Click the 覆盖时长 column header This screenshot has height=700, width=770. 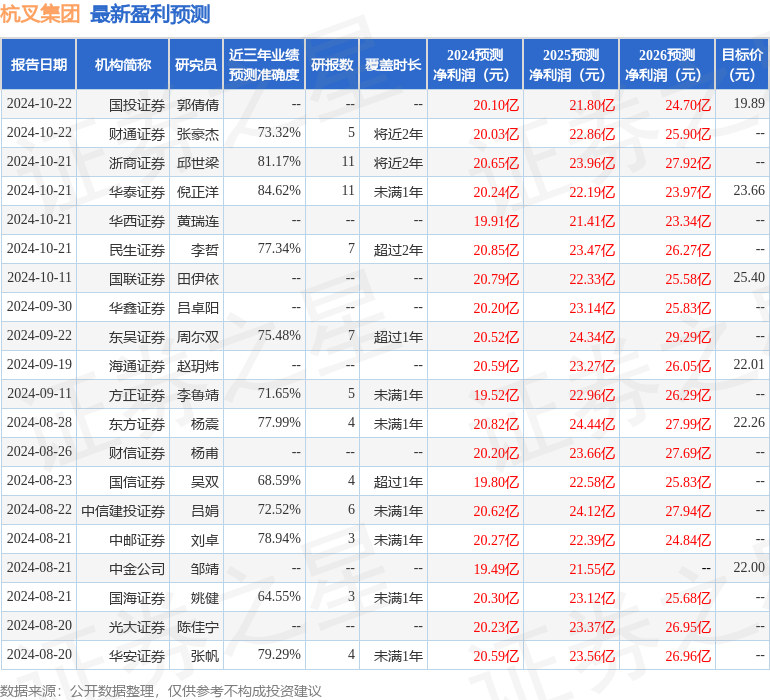coord(393,64)
